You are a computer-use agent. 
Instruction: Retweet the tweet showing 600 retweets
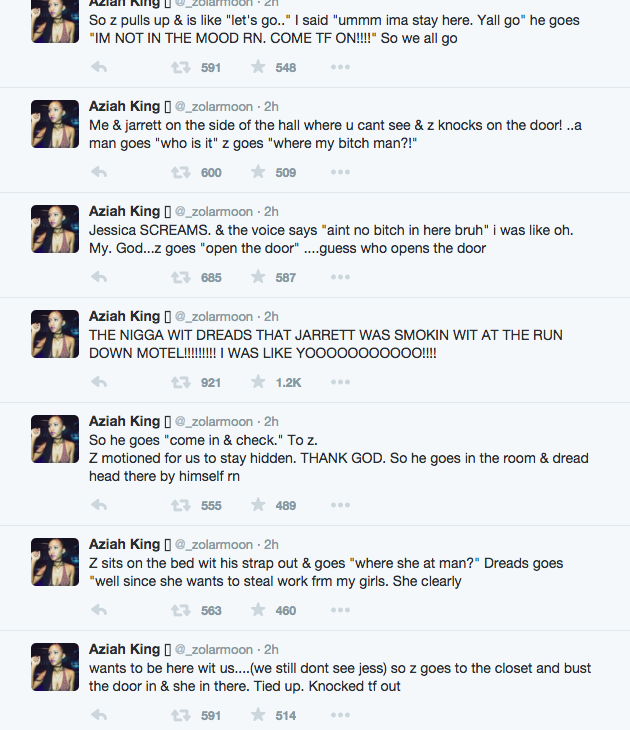pyautogui.click(x=180, y=173)
